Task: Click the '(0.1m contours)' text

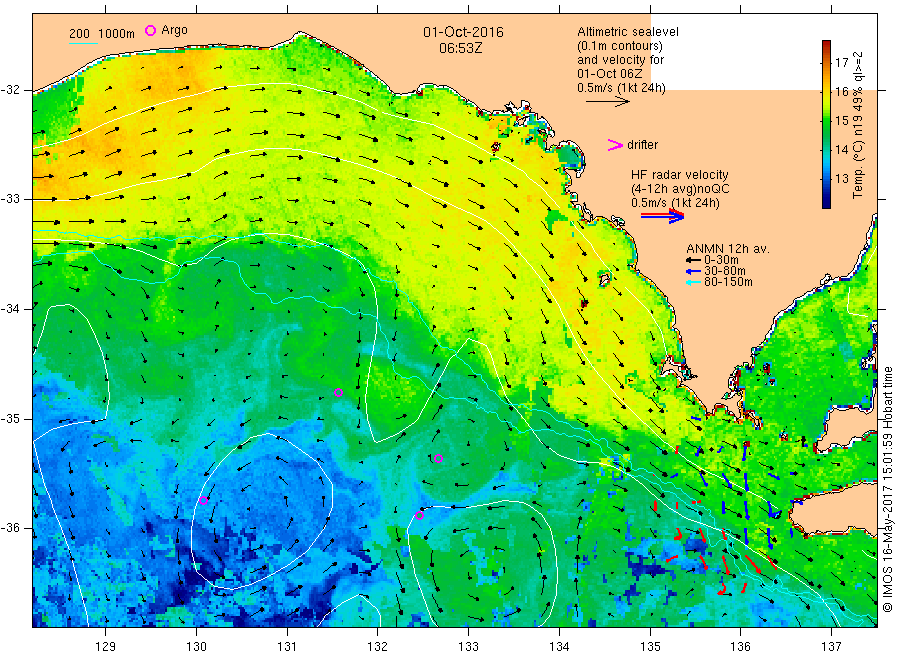Action: (x=620, y=46)
